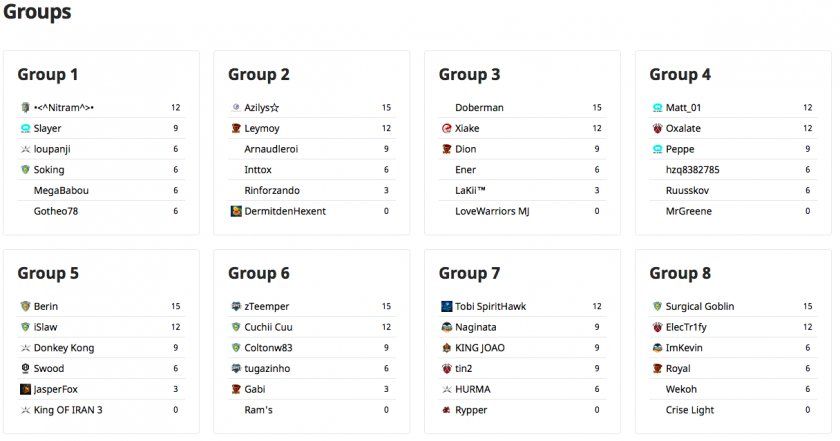Open Doberman's player page
Viewport: 840px width, 441px height.
479,107
